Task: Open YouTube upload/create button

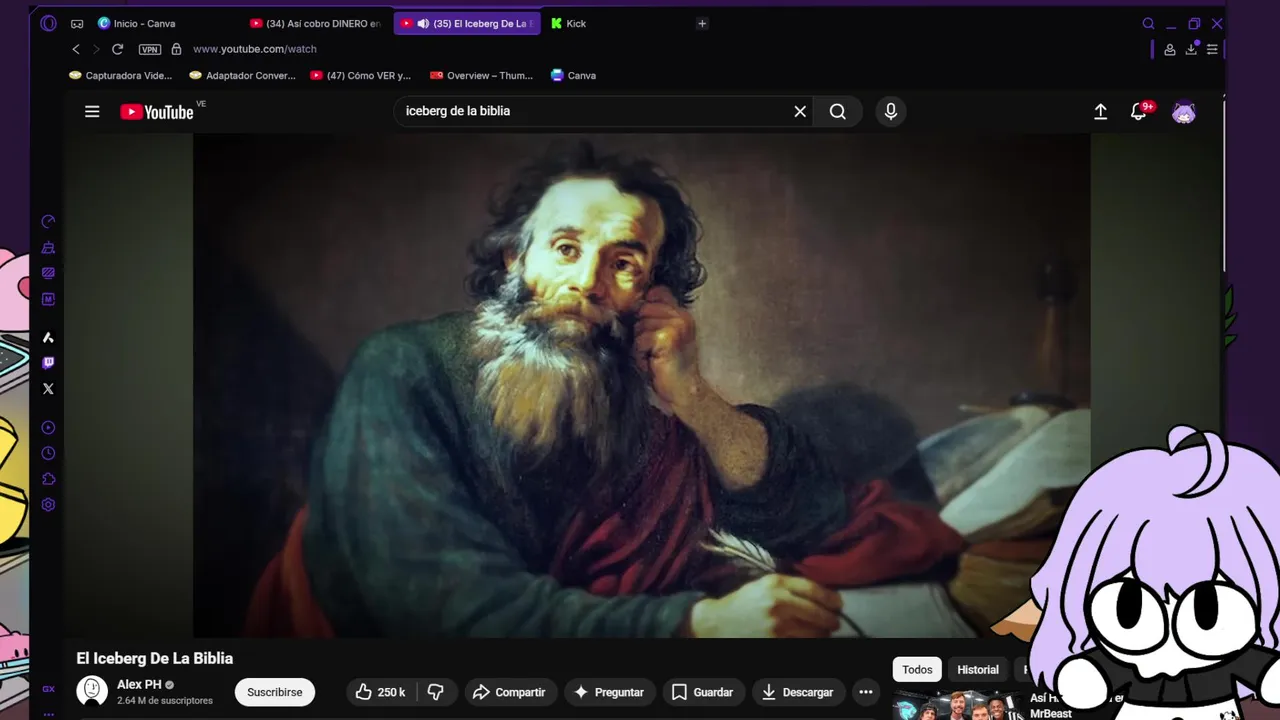Action: [1100, 112]
